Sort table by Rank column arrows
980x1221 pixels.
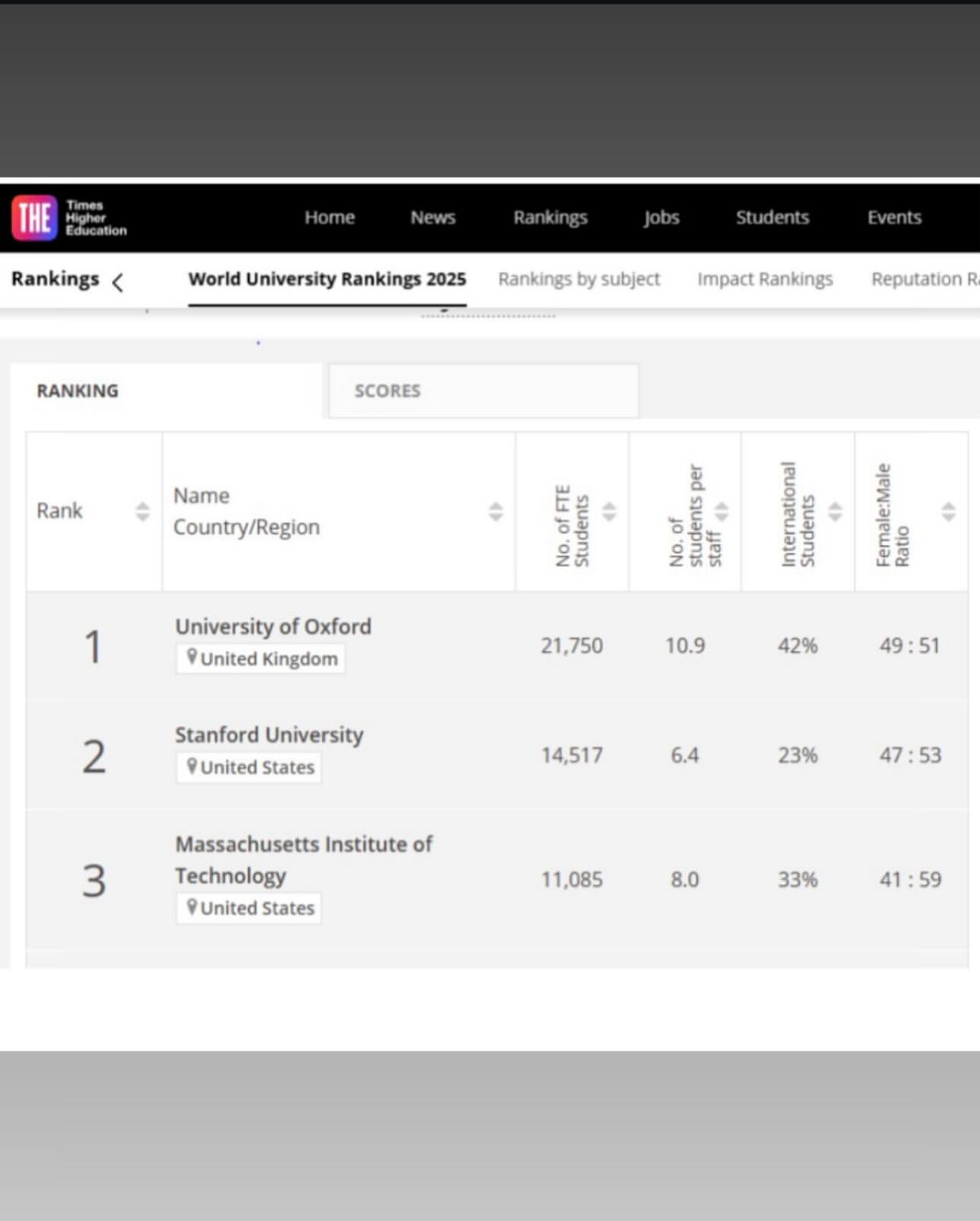tap(143, 511)
